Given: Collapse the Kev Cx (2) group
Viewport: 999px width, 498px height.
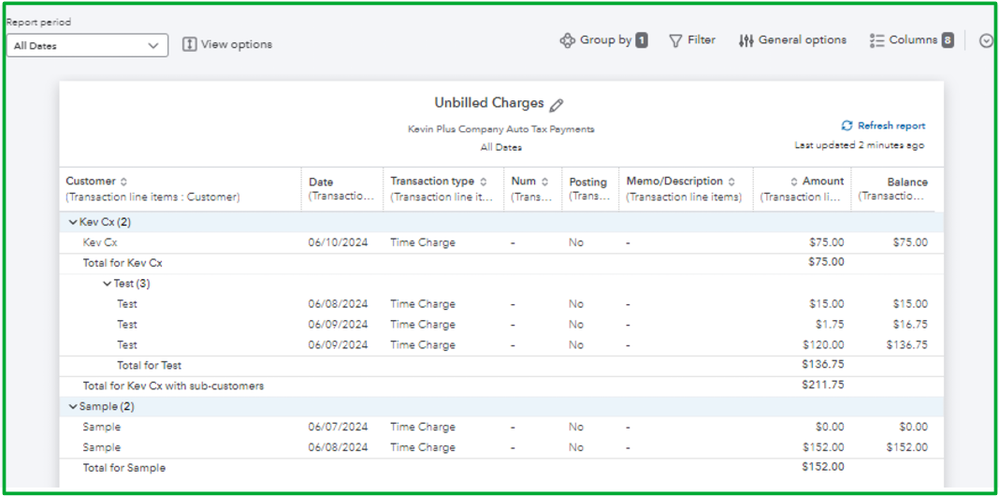Looking at the screenshot, I should point(73,222).
